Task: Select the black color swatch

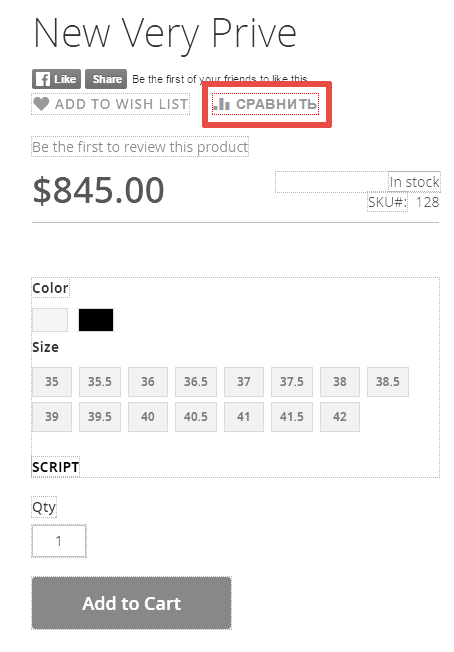Action: [96, 320]
